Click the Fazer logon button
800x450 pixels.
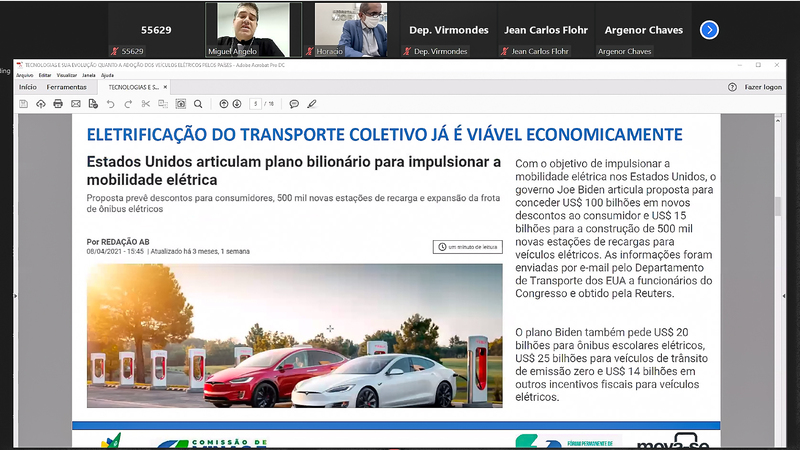click(763, 87)
